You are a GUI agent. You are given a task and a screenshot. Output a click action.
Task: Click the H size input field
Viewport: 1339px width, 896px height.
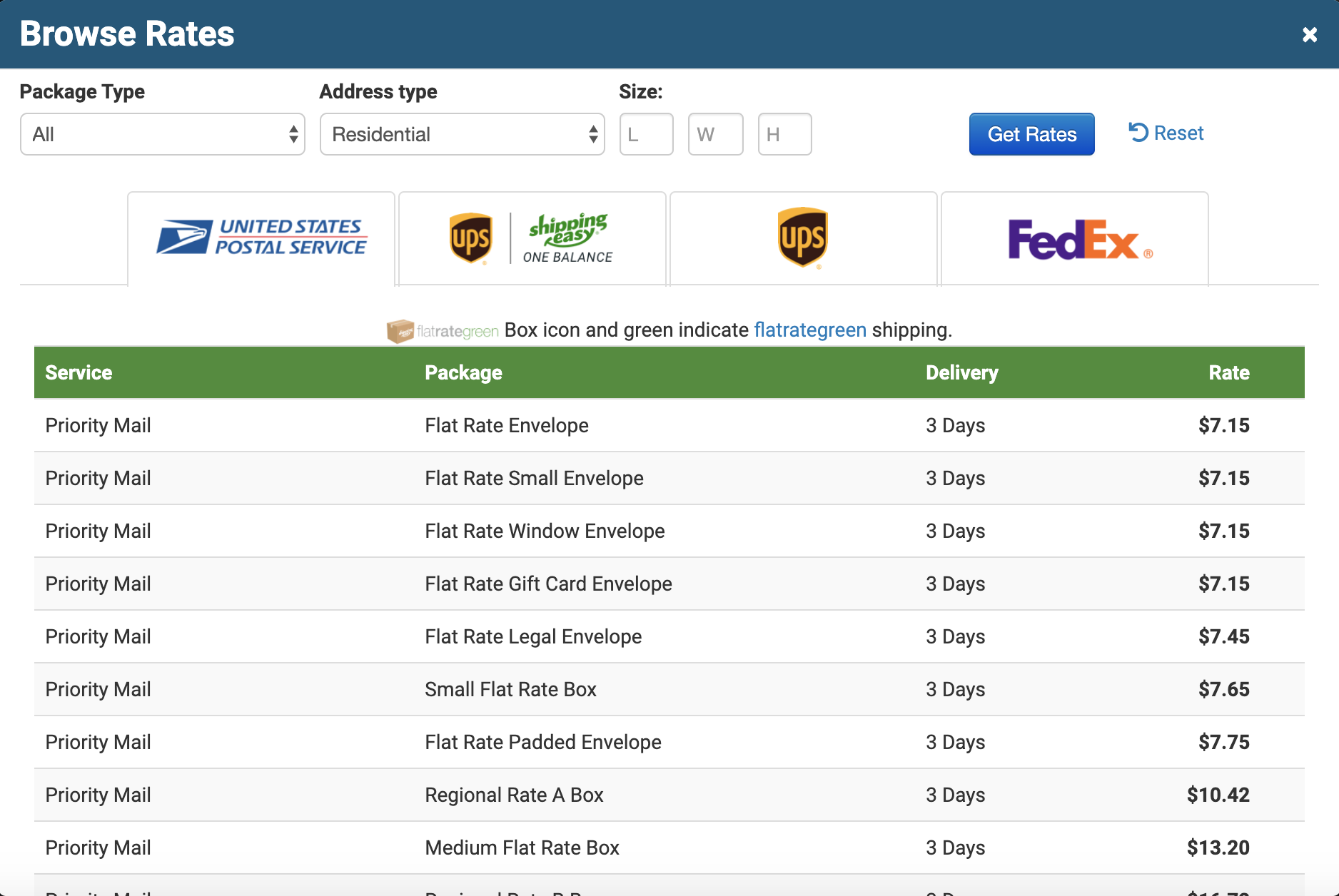point(784,134)
